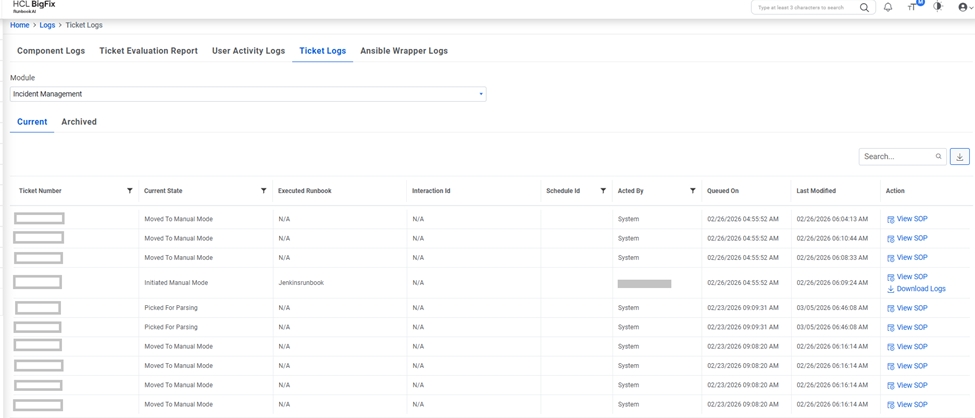Click the Home breadcrumb link
This screenshot has width=975, height=418.
coord(20,25)
